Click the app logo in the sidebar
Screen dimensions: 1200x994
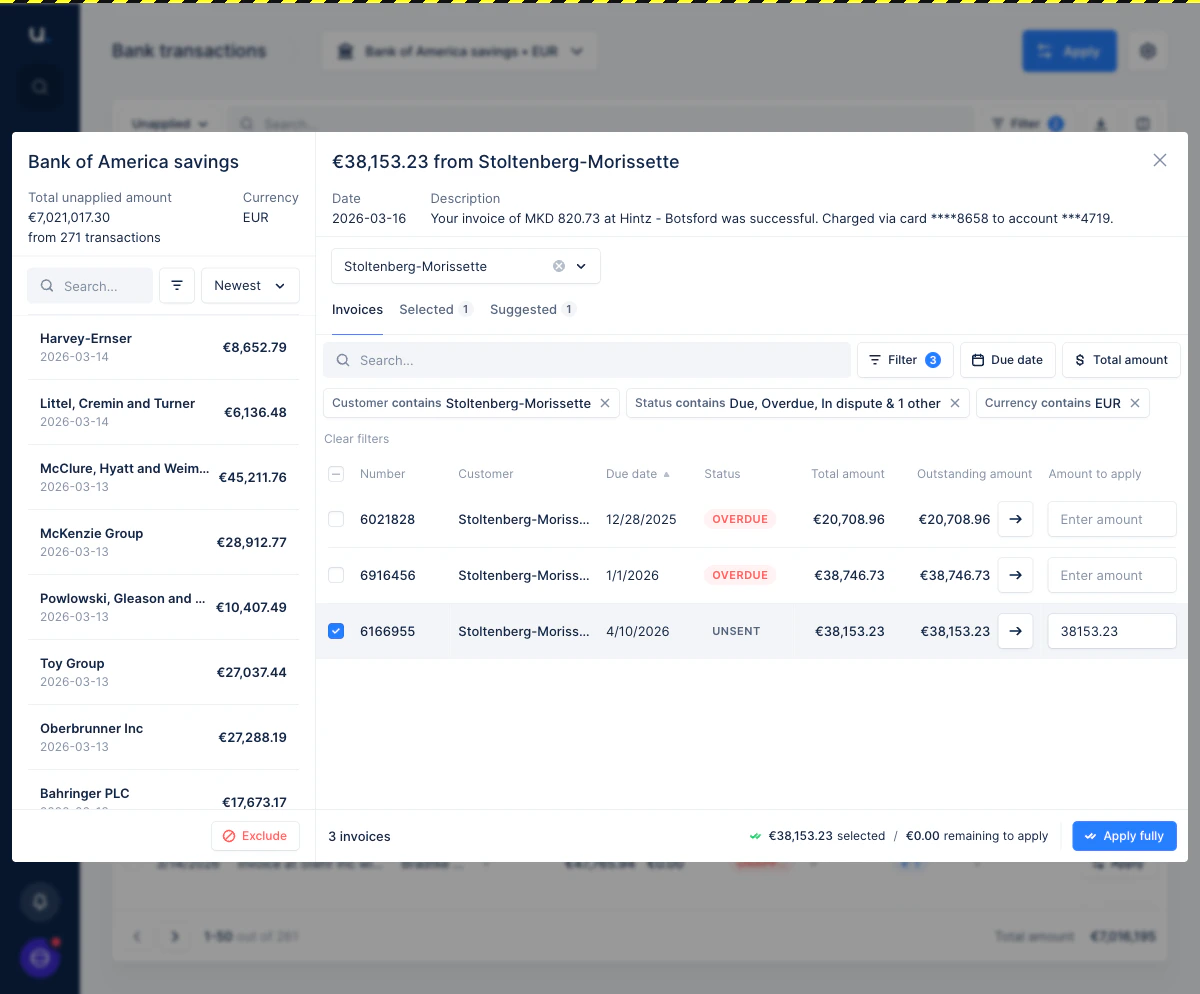coord(39,35)
